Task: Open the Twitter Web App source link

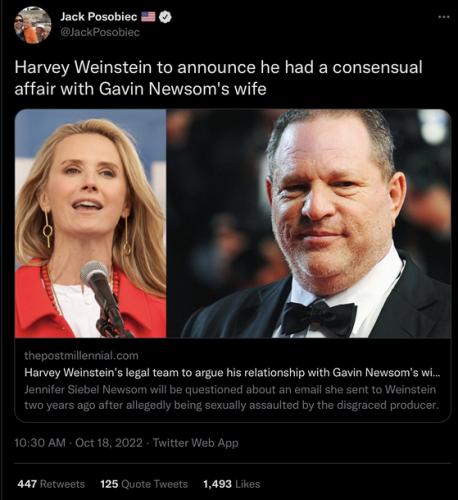Action: coord(196,443)
